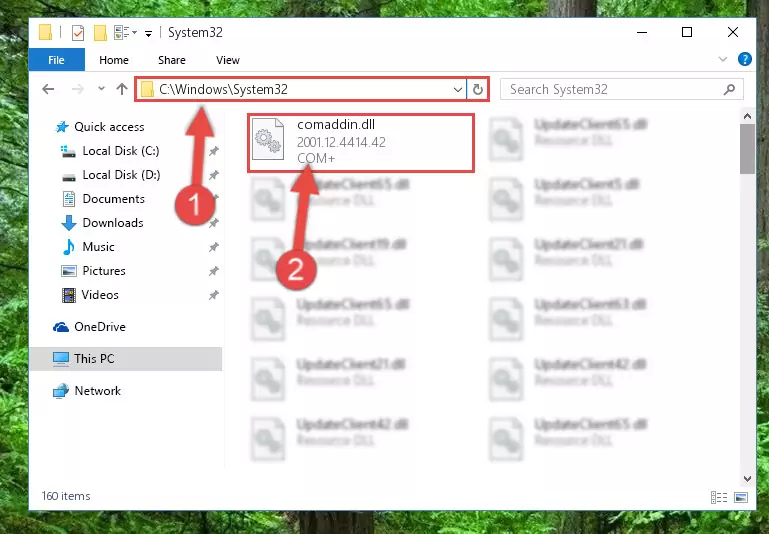The width and height of the screenshot is (769, 534).
Task: Click the pin icon beside Pictures
Action: click(213, 271)
